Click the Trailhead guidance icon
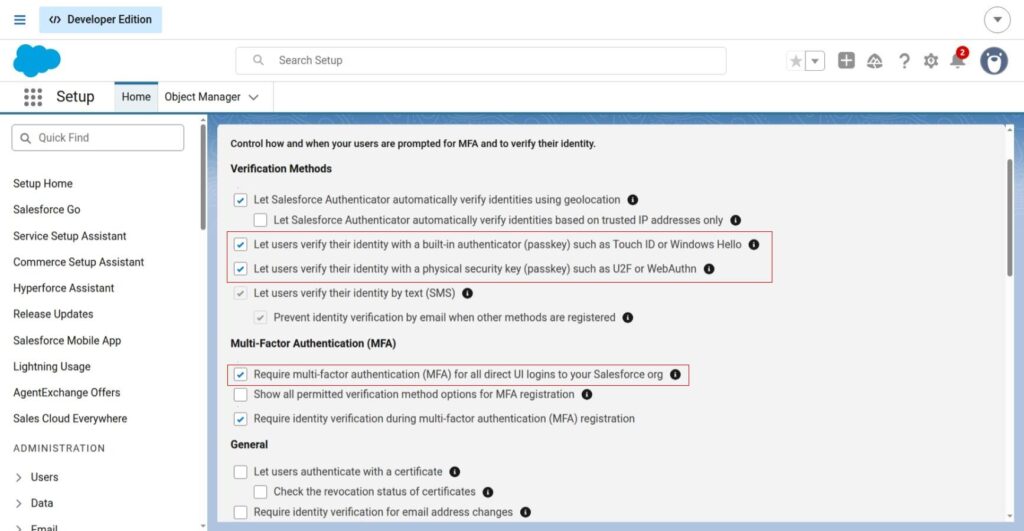 874,61
